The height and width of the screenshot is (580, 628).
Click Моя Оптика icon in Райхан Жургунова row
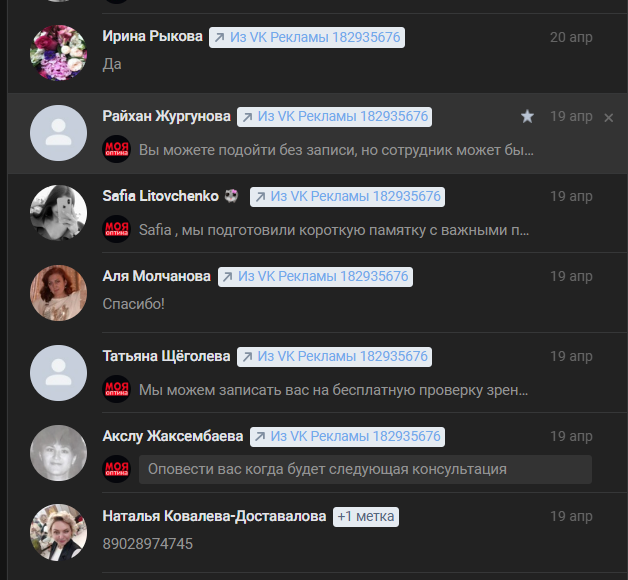[x=117, y=149]
